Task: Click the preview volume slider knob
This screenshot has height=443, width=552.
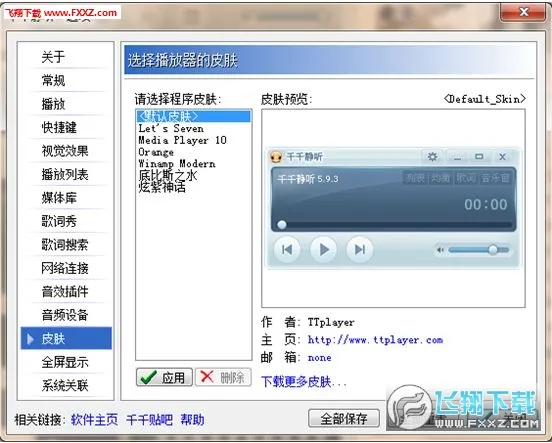Action: 493,250
